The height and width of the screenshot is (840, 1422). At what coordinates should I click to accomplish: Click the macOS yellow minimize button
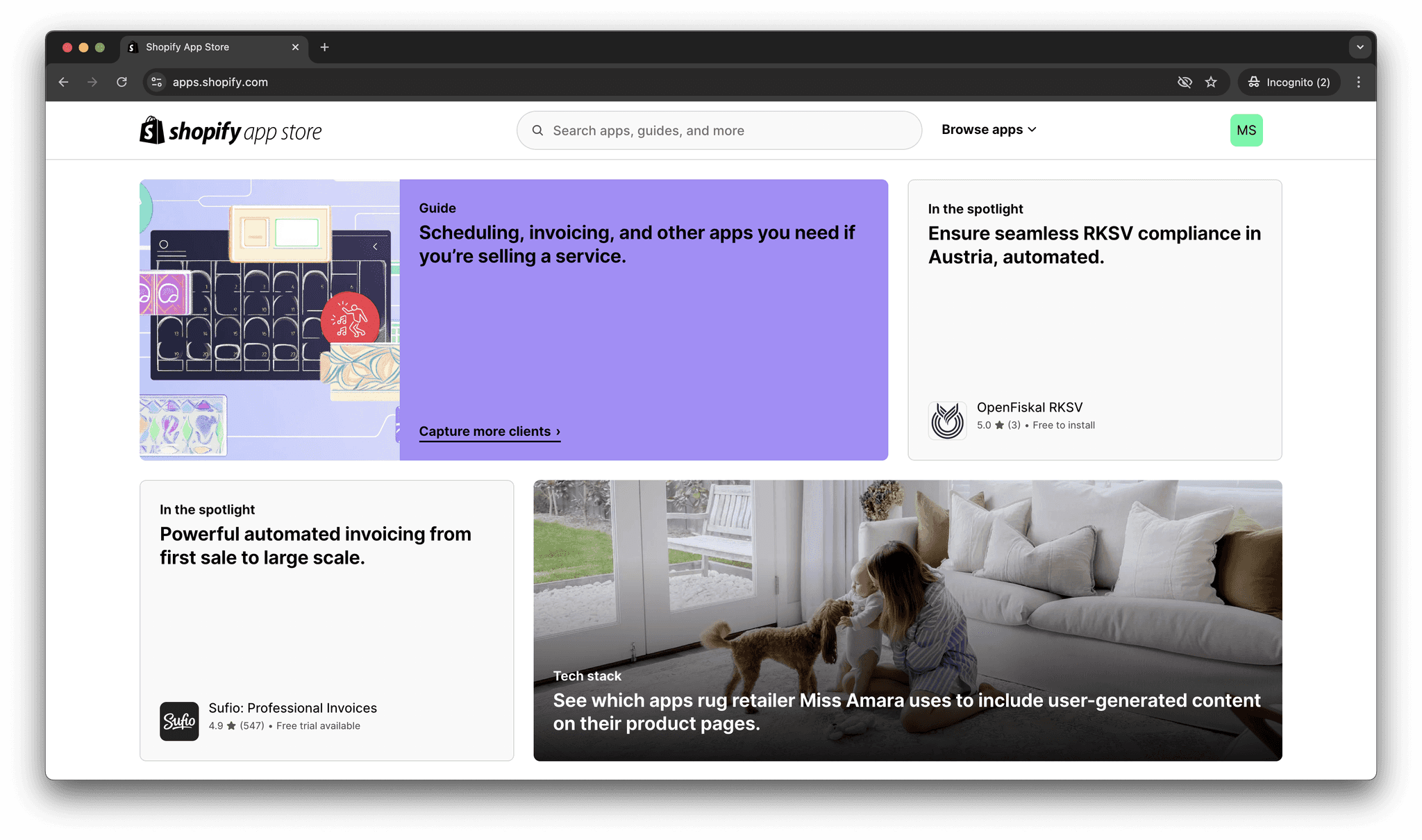83,47
